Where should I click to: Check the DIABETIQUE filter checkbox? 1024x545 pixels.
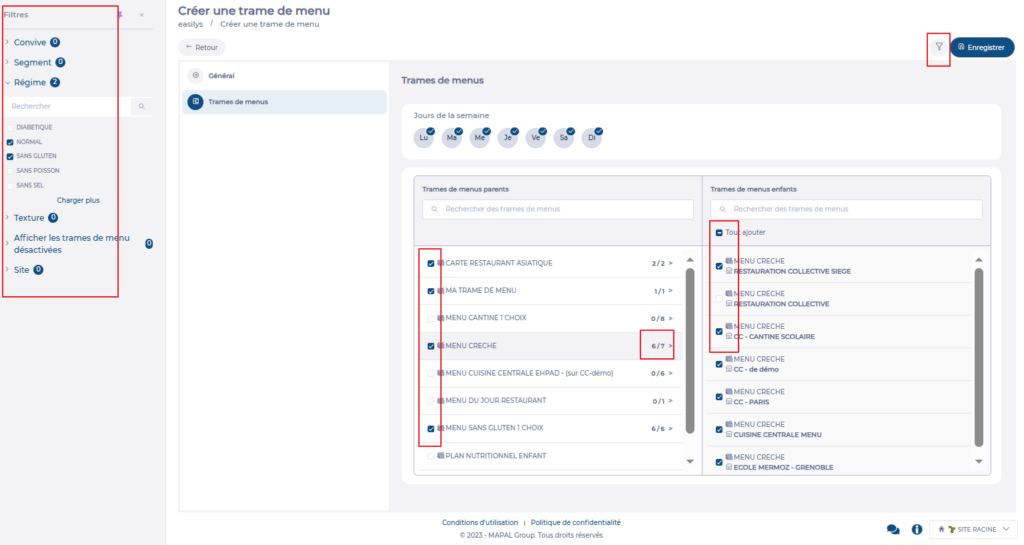pos(11,127)
